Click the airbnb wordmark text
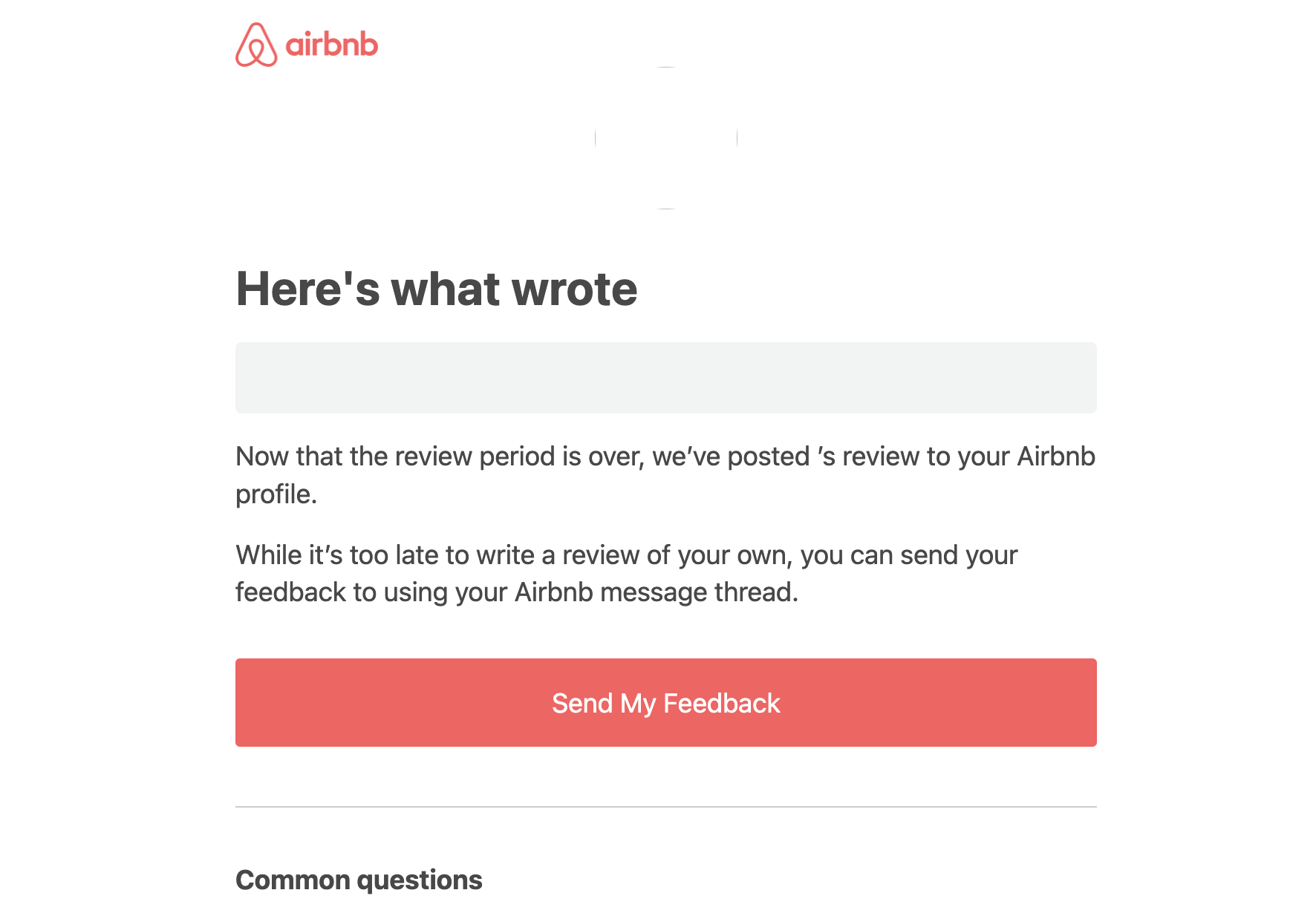Viewport: 1316px width, 913px height. point(332,45)
